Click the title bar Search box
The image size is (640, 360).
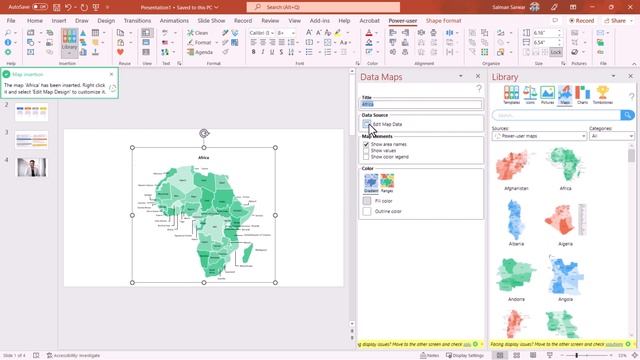(323, 7)
